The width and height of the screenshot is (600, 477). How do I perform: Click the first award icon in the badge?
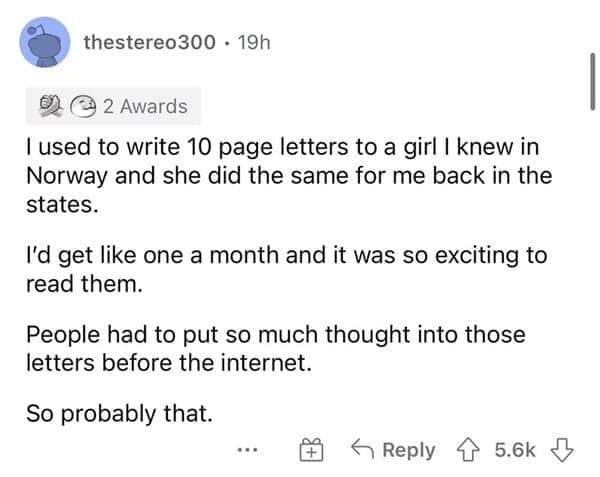[x=44, y=105]
